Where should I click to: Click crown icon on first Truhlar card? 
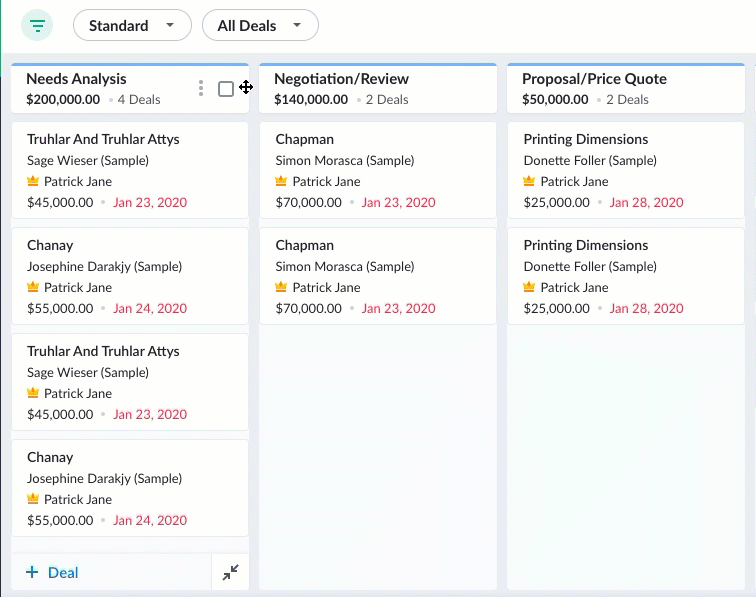[x=33, y=182]
